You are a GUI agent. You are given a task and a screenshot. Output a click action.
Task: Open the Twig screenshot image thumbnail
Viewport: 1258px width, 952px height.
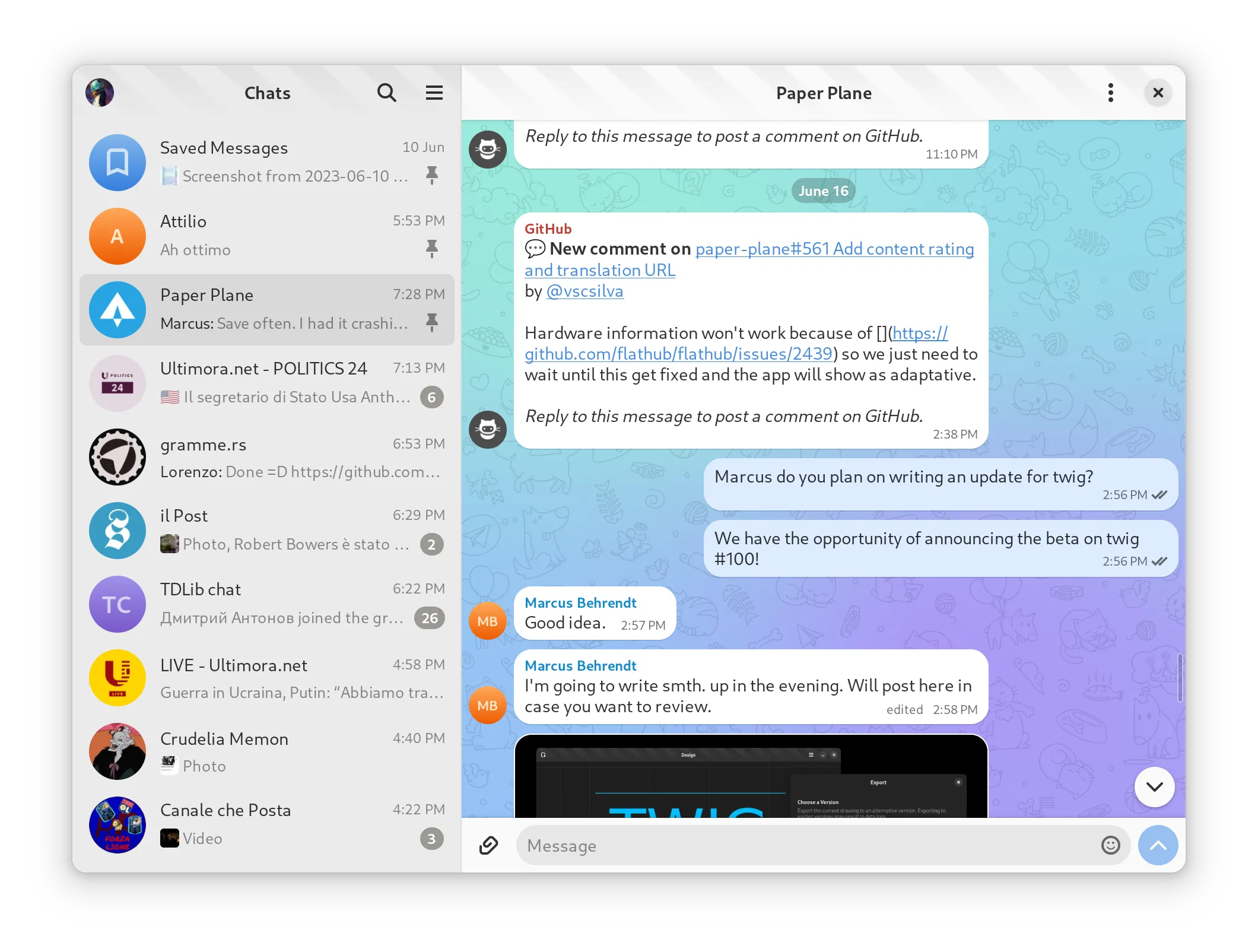pos(751,776)
